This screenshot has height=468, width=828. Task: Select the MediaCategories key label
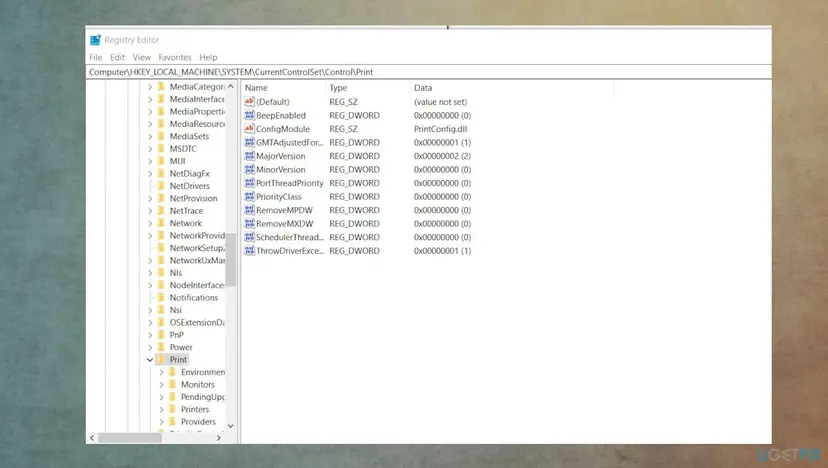point(197,87)
